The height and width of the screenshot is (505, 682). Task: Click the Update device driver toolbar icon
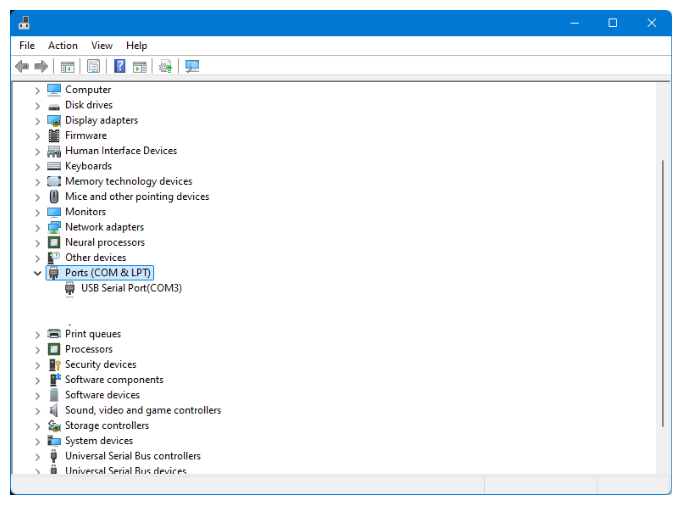pos(166,66)
